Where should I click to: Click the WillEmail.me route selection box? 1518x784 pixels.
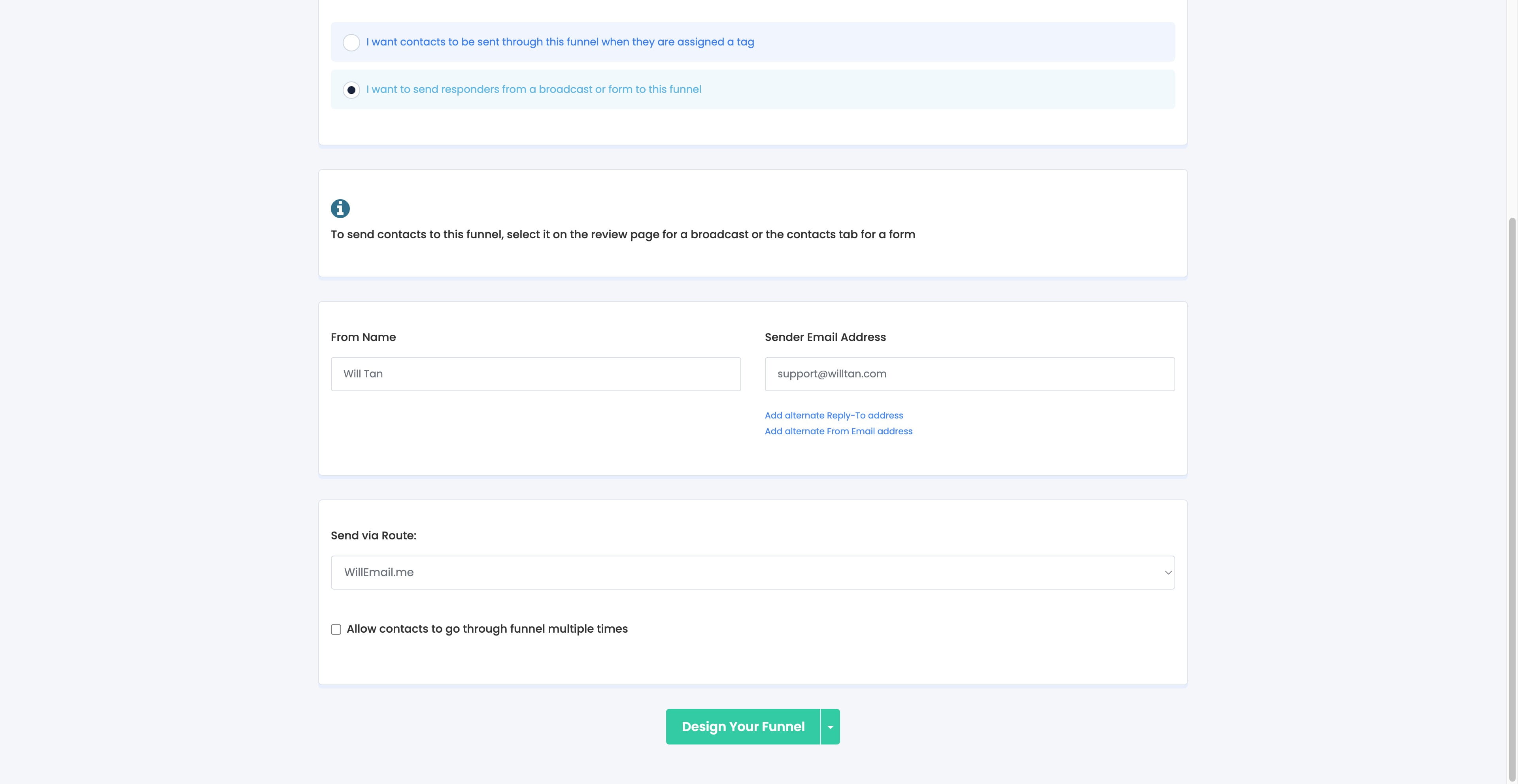(753, 572)
